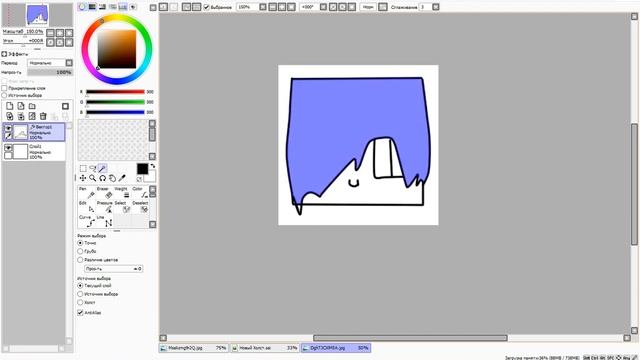Adjust the blue B color slider
The width and height of the screenshot is (640, 360).
coord(115,112)
